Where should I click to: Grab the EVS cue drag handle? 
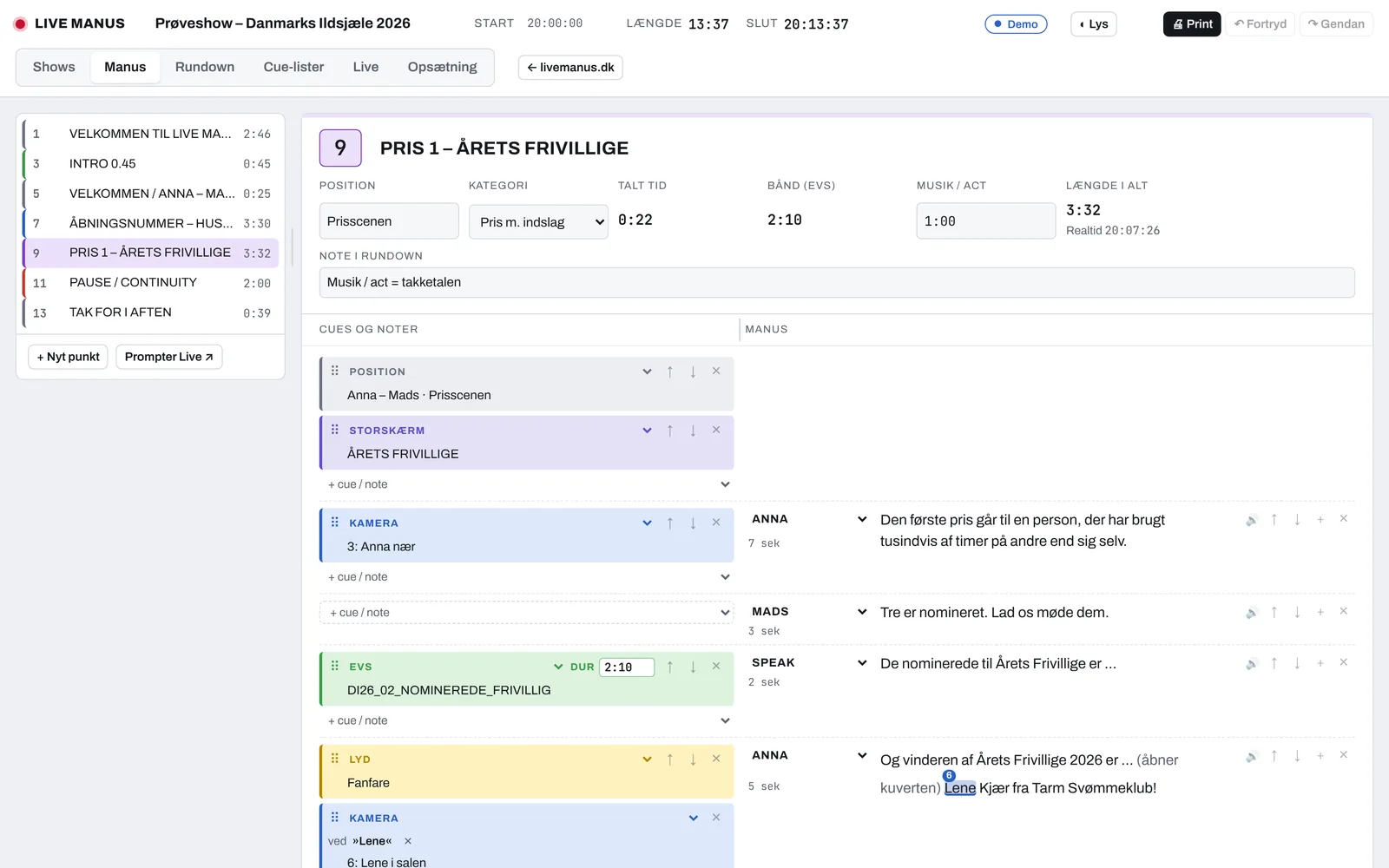tap(335, 666)
